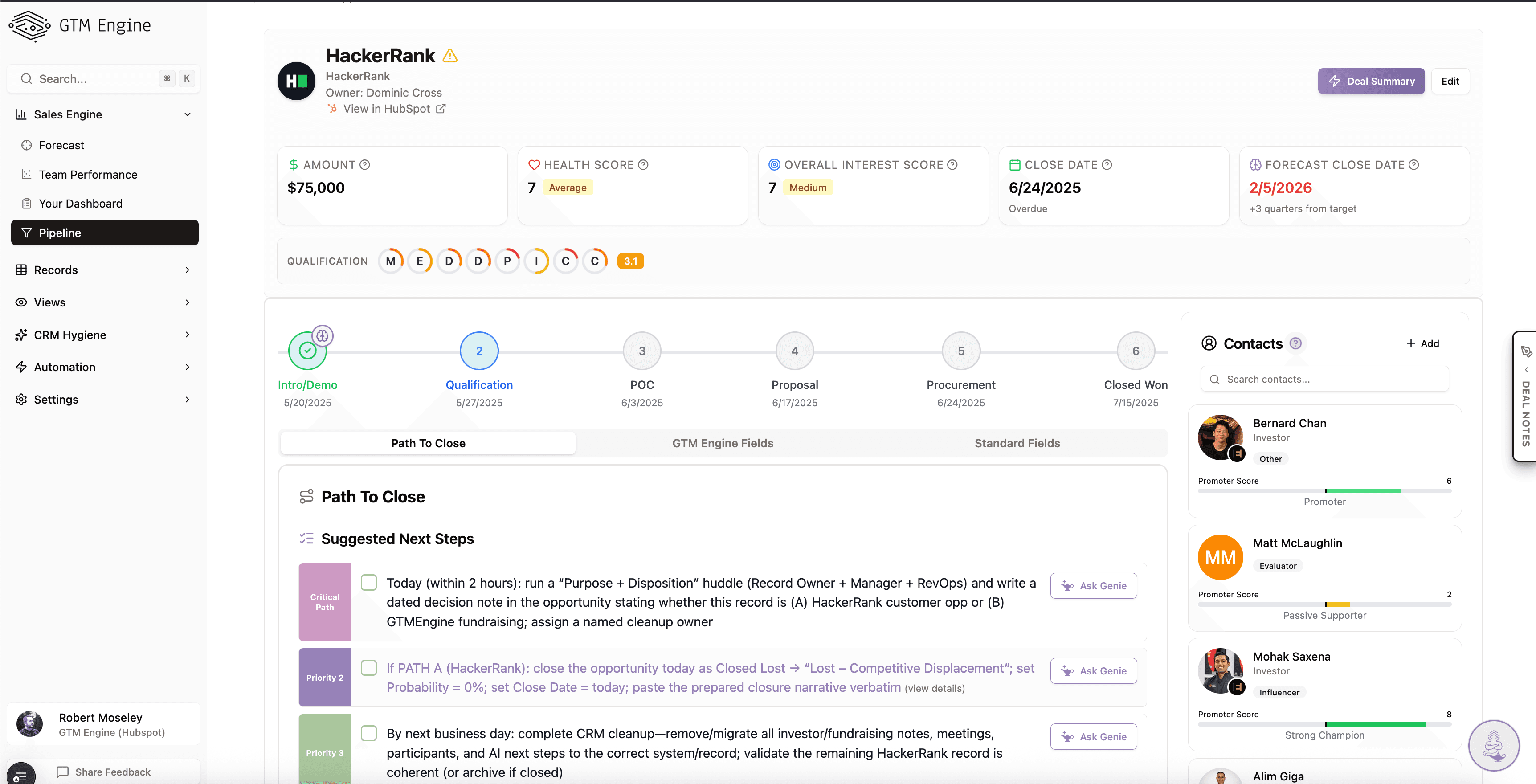The image size is (1536, 784).
Task: Expand the Deal Notes side panel
Action: [1525, 396]
